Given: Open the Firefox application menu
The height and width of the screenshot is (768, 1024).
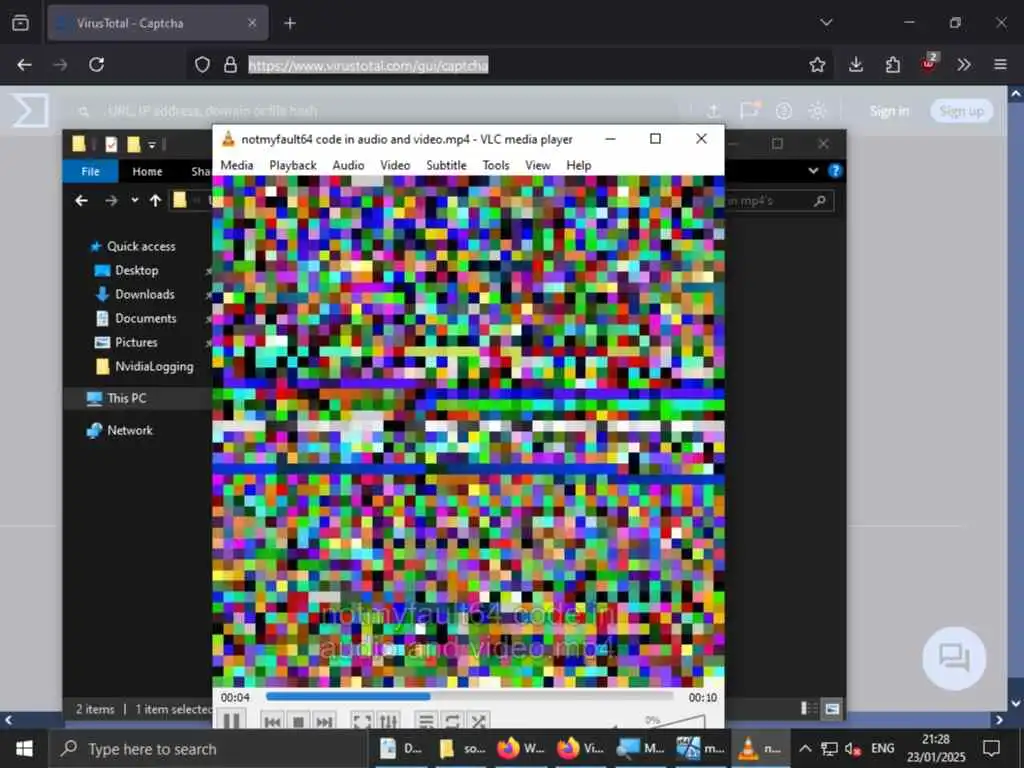Looking at the screenshot, I should coord(1000,65).
